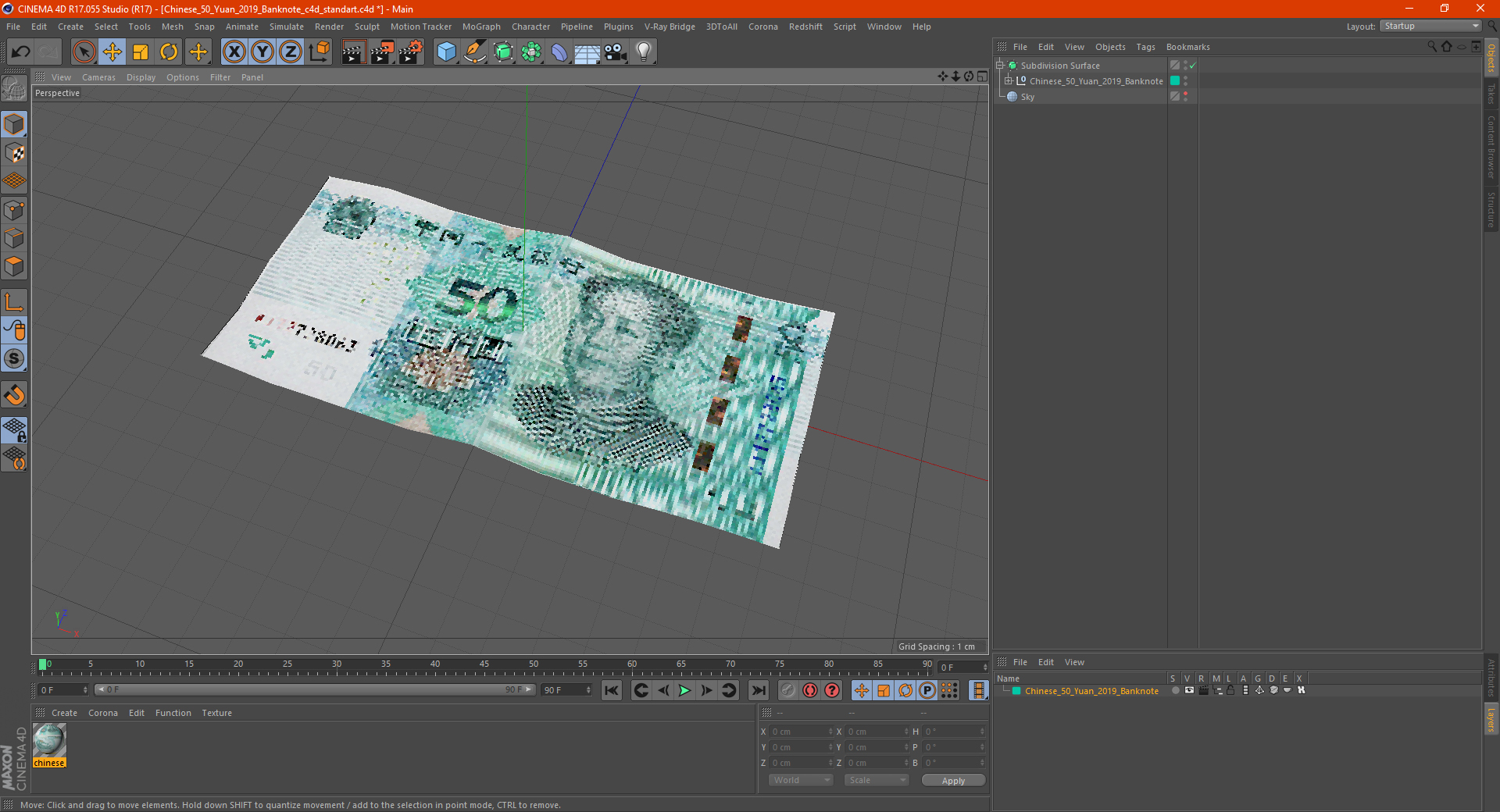Click the Apply button
Image resolution: width=1500 pixels, height=812 pixels.
953,781
